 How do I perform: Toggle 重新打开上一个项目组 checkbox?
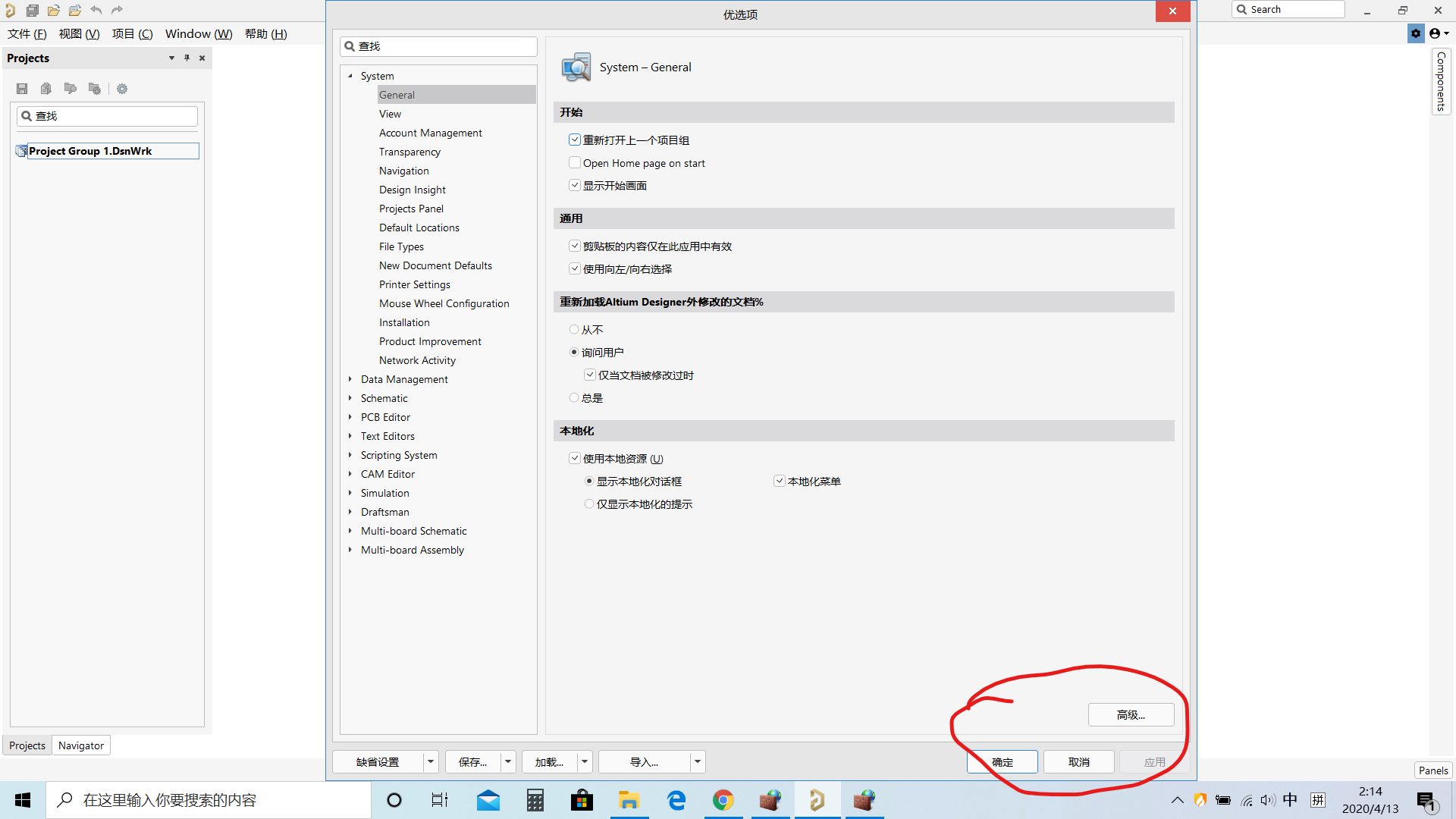pos(575,139)
